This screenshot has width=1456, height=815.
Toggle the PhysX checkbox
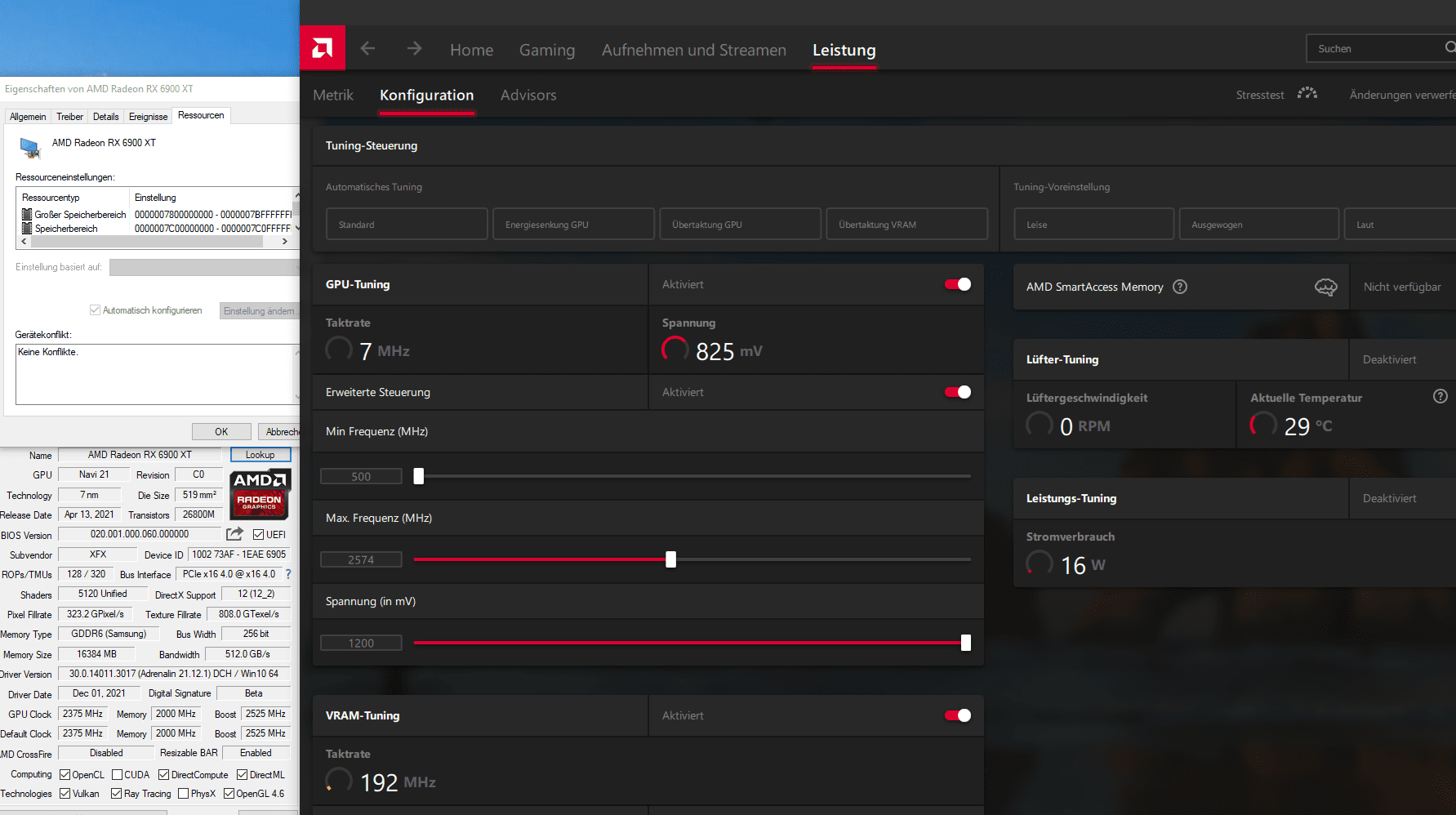pos(183,794)
